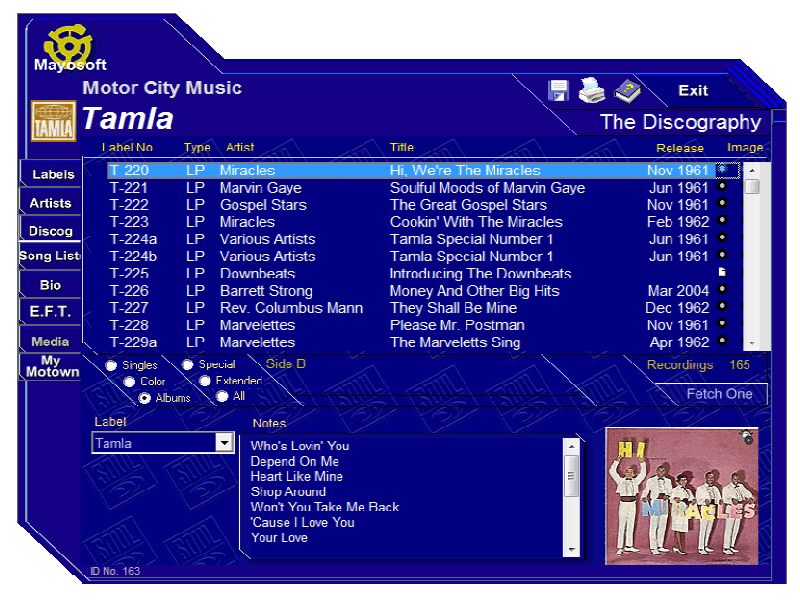Click the Tamla label logo icon
The width and height of the screenshot is (800, 600).
click(53, 120)
